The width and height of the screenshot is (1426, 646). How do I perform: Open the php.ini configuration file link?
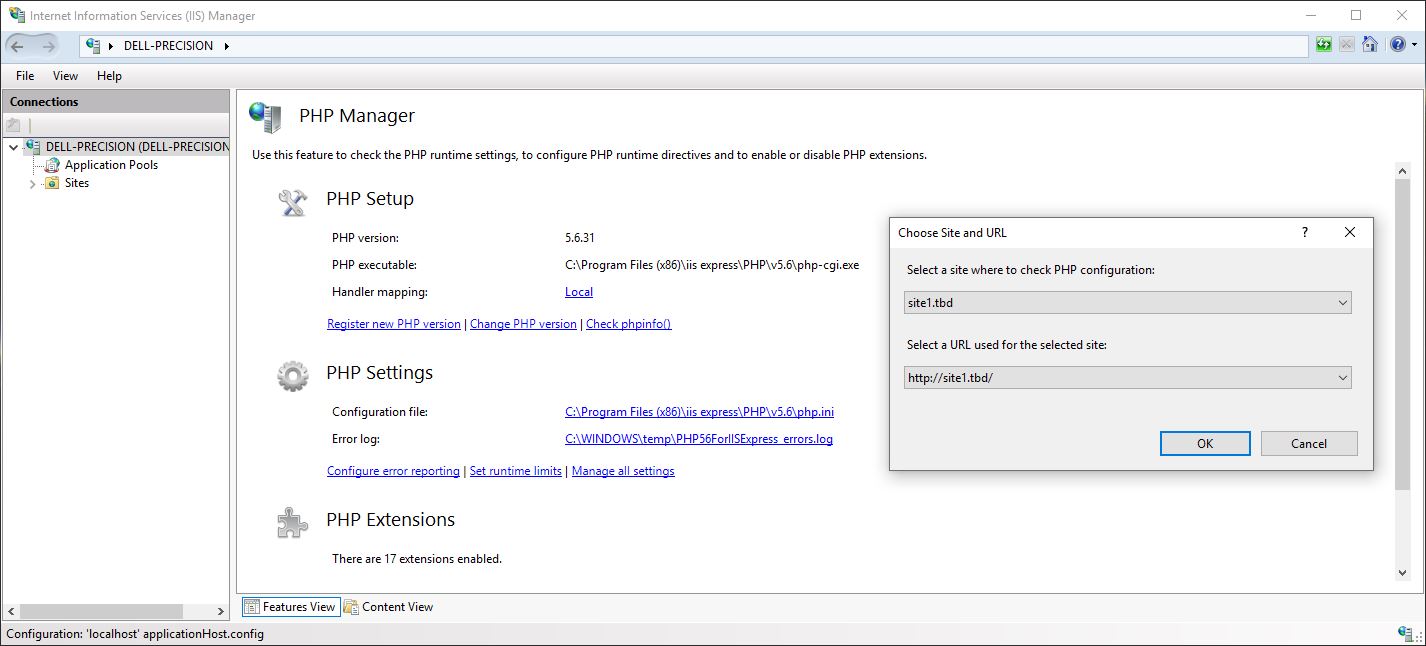point(699,412)
